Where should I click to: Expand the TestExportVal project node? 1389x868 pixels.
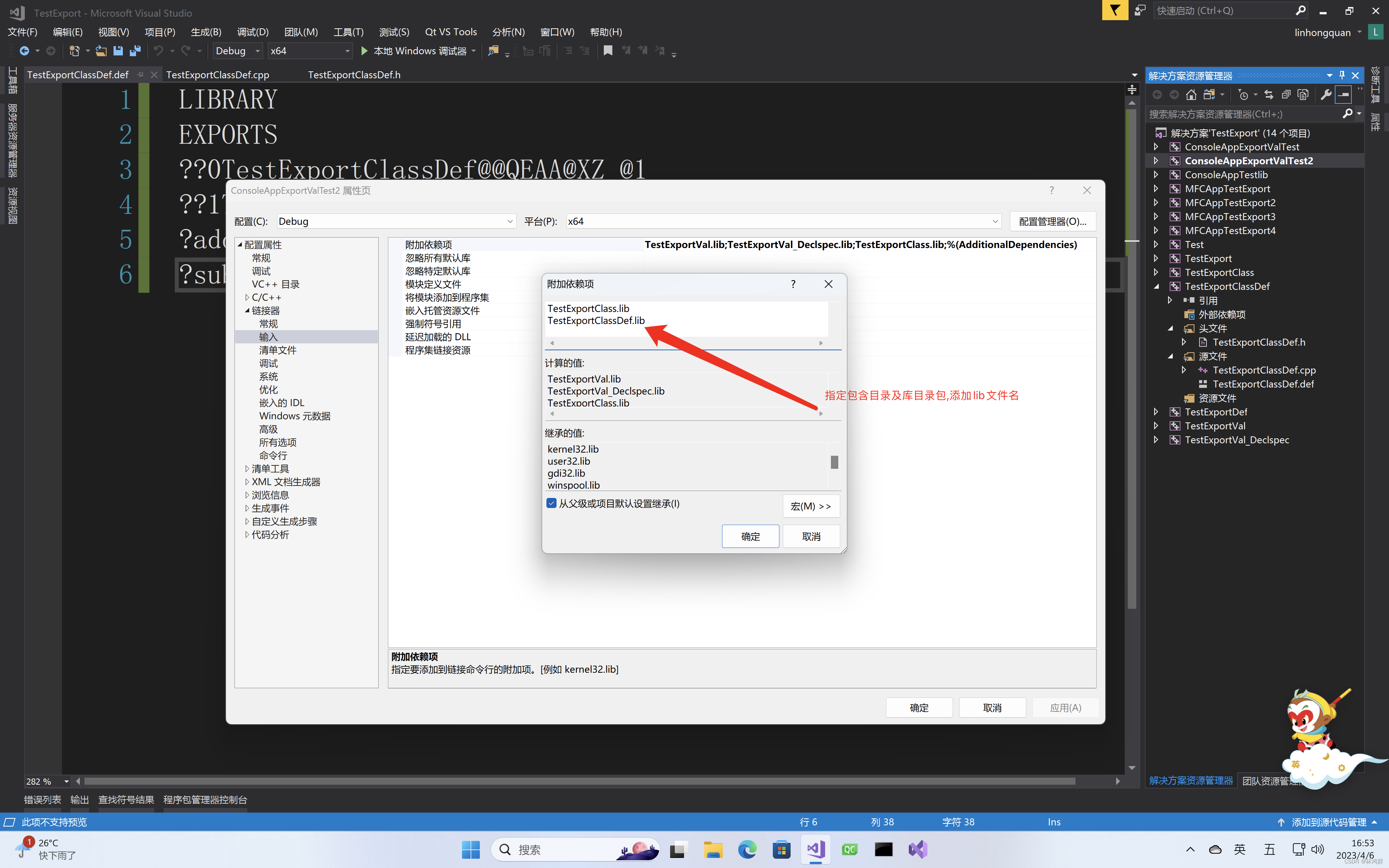click(1156, 426)
